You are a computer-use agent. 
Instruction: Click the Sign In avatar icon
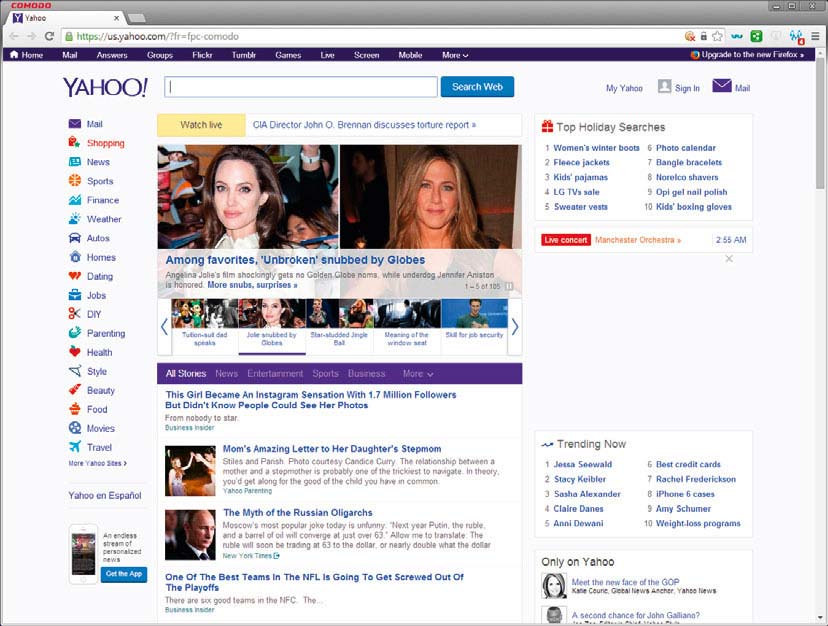click(x=664, y=86)
